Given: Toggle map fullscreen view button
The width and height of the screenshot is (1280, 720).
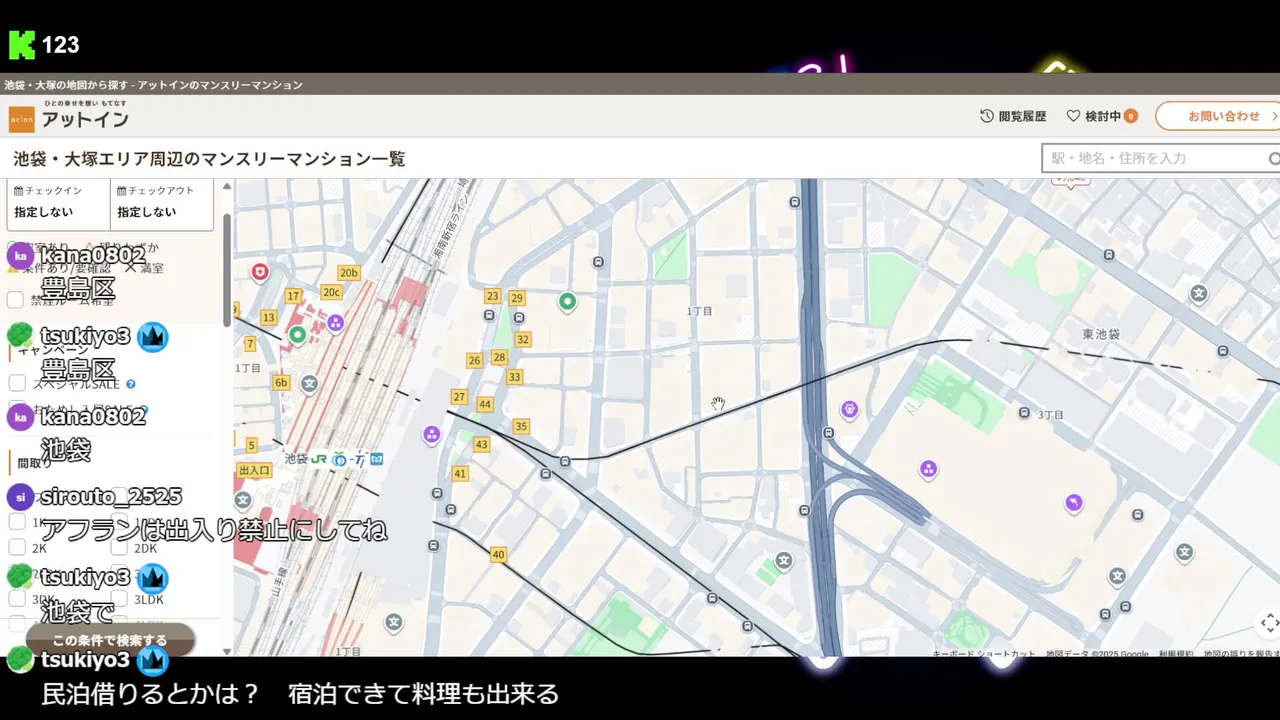Looking at the screenshot, I should pos(1268,623).
